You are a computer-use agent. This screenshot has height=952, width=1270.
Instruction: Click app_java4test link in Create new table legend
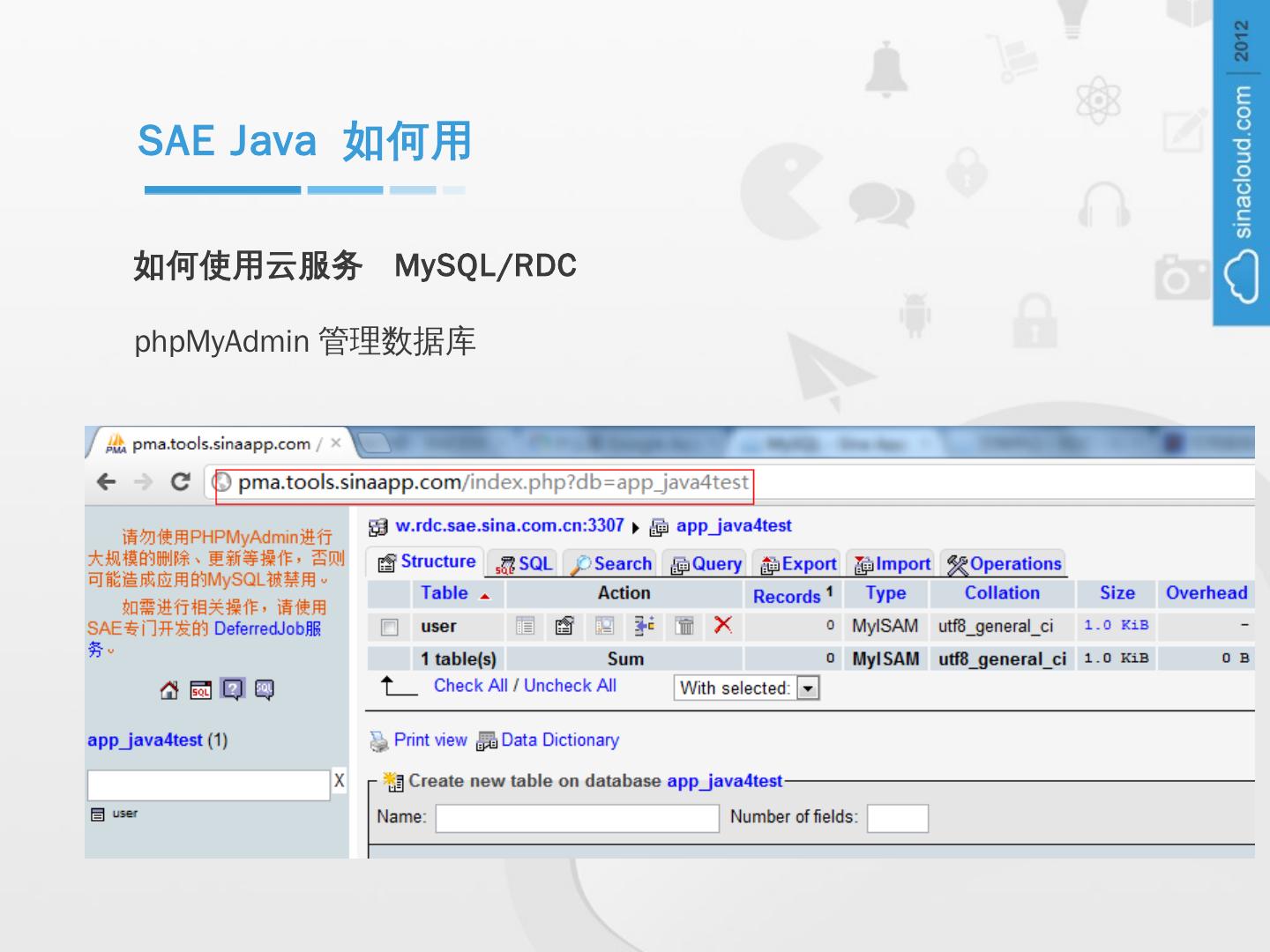[x=725, y=781]
